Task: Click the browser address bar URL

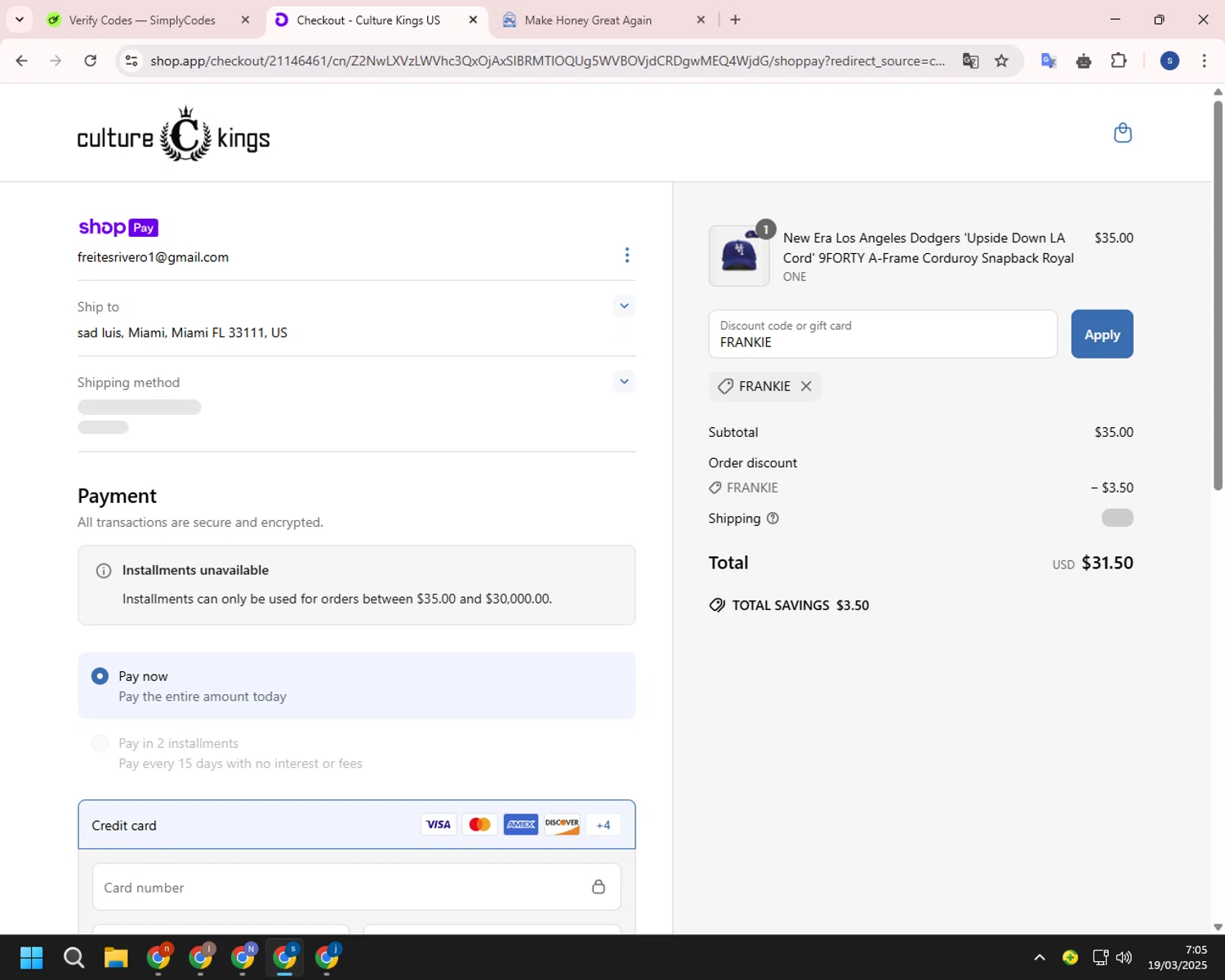Action: (547, 60)
